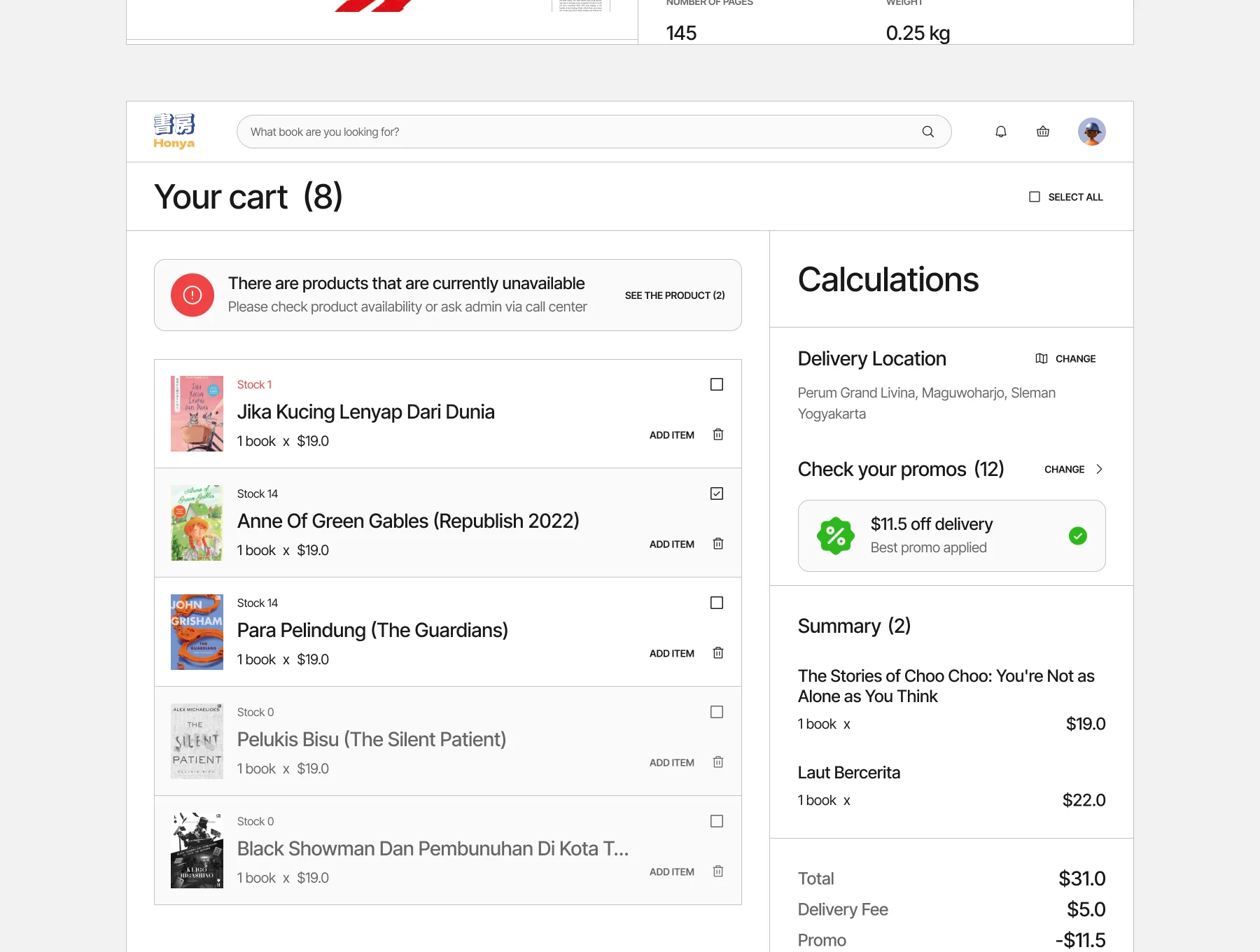
Task: Click the Total amount $31.0
Action: (1082, 878)
